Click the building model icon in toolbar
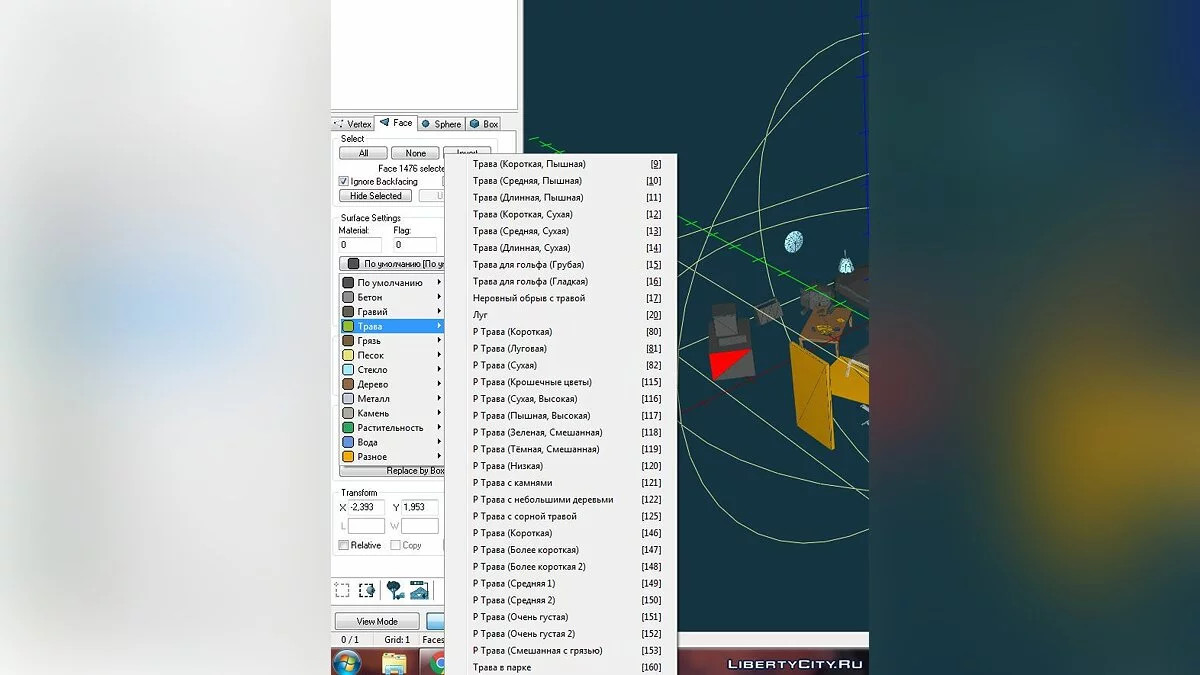 419,590
